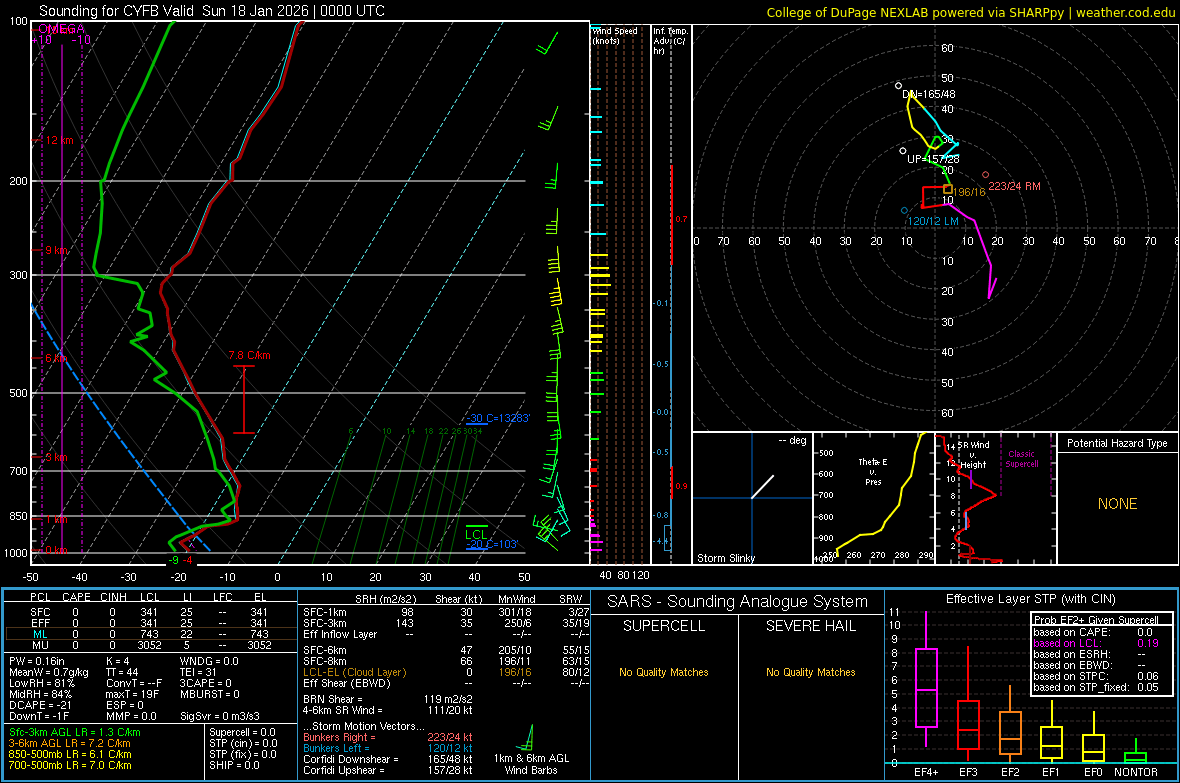Click the magenta 'based on LCL:' row
This screenshot has width=1180, height=783.
click(x=1096, y=643)
